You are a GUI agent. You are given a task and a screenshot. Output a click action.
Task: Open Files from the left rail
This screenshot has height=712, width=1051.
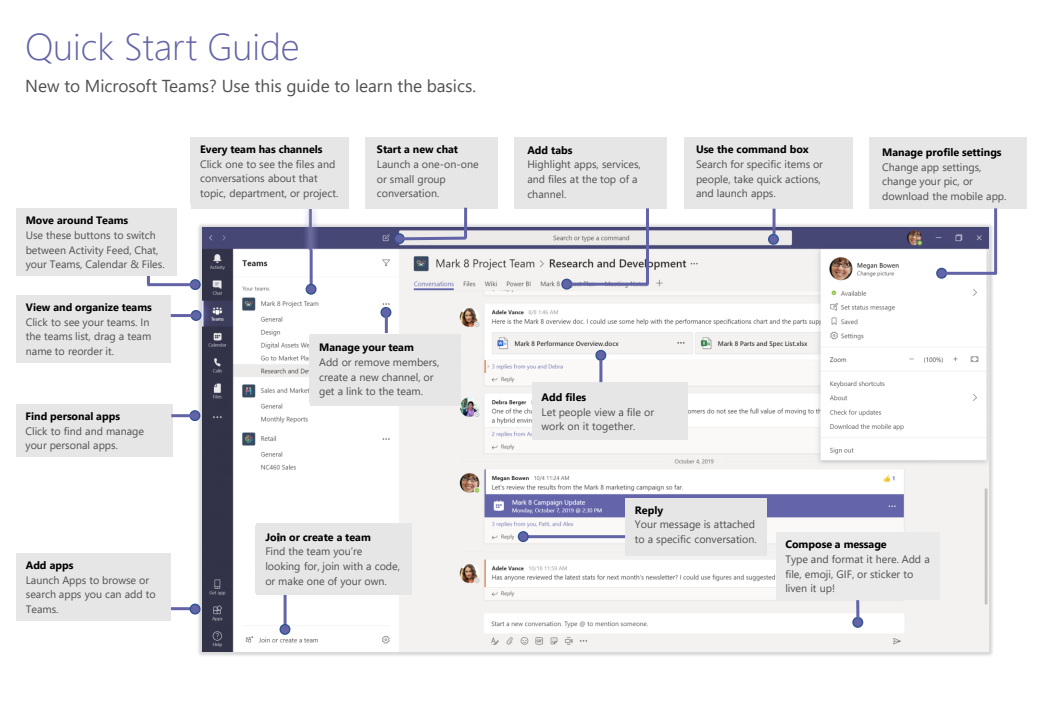coord(217,391)
